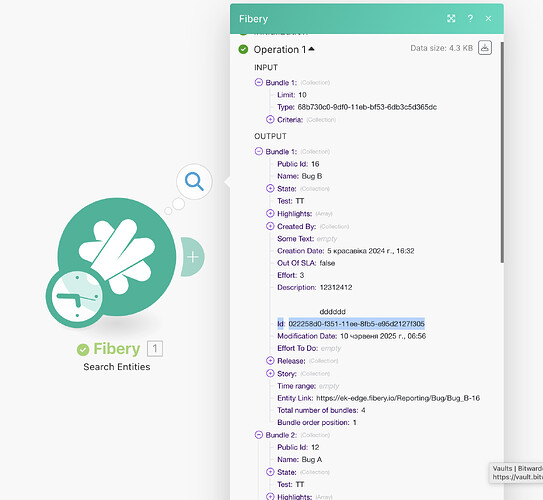This screenshot has height=500, width=543.
Task: Click the Vaults Bitwarden tooltip
Action: [x=516, y=473]
